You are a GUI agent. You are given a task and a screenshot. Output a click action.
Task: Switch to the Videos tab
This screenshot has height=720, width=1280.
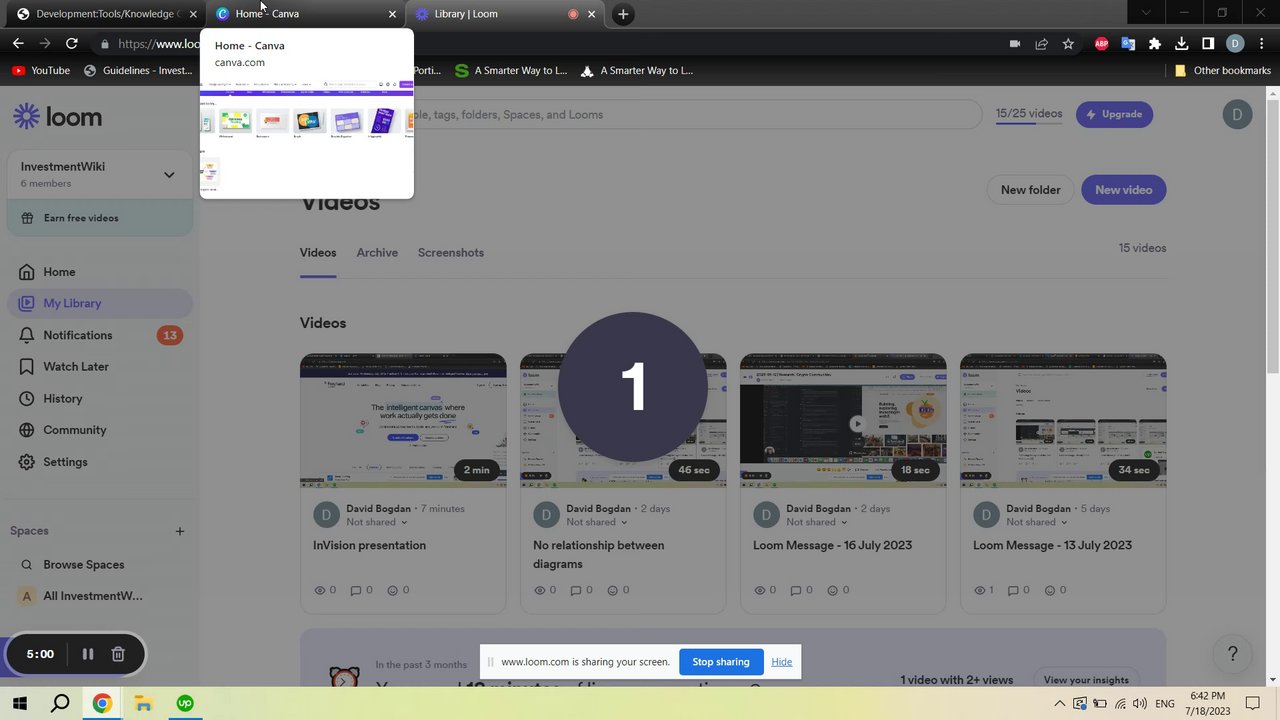click(x=318, y=253)
